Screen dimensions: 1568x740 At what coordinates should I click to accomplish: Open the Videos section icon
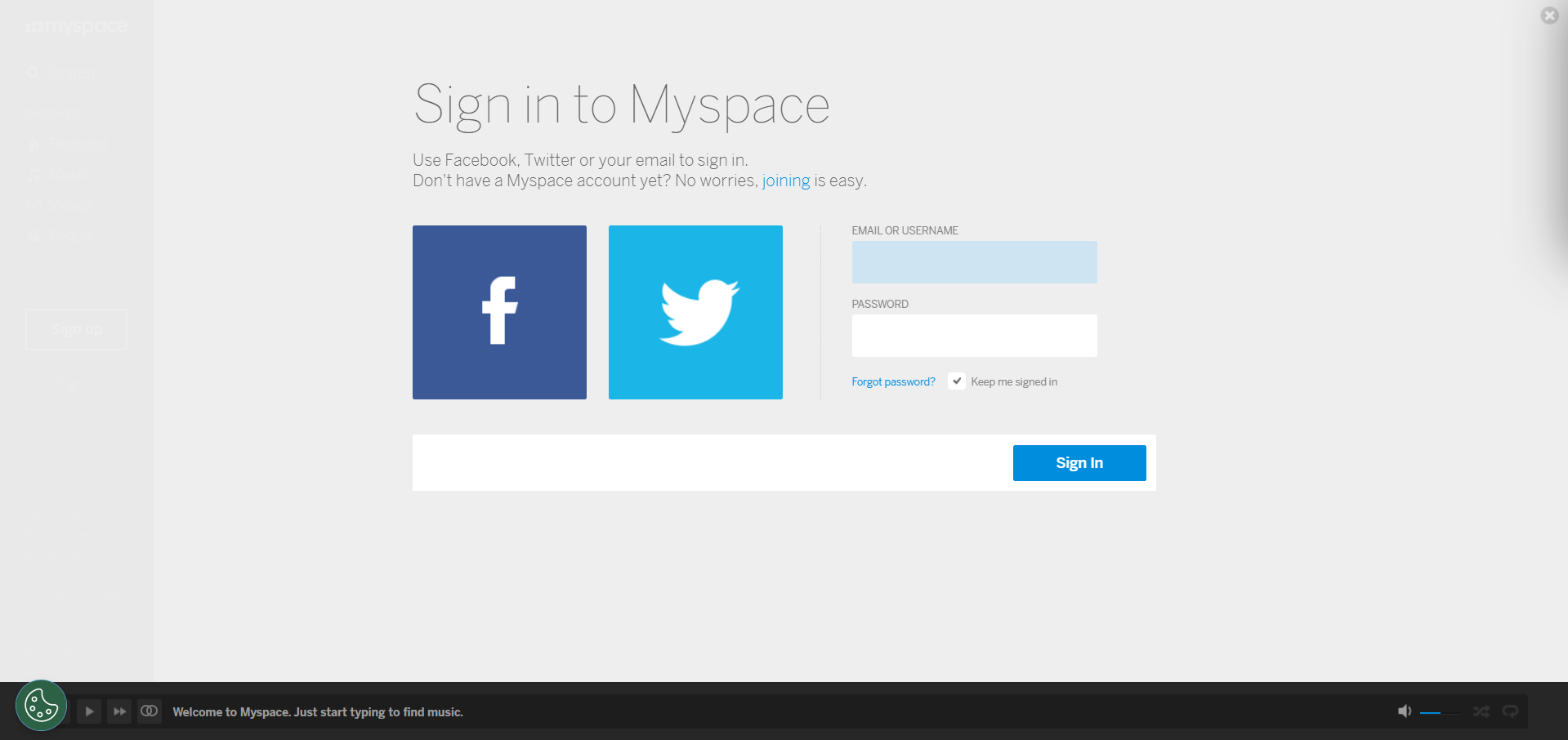point(34,206)
